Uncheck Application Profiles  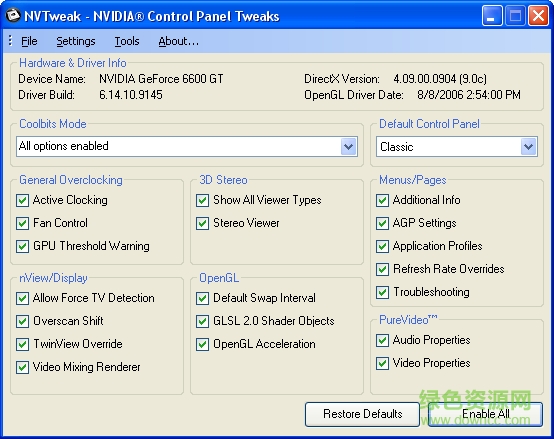click(x=382, y=246)
